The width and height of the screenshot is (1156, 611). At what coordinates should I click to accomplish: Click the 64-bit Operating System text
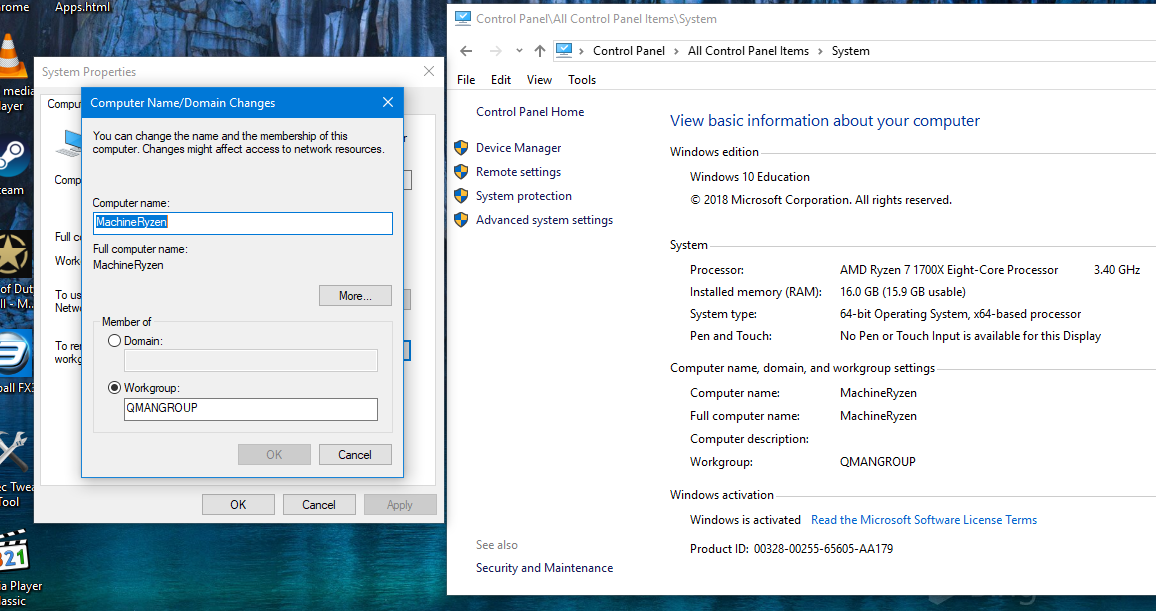point(960,314)
